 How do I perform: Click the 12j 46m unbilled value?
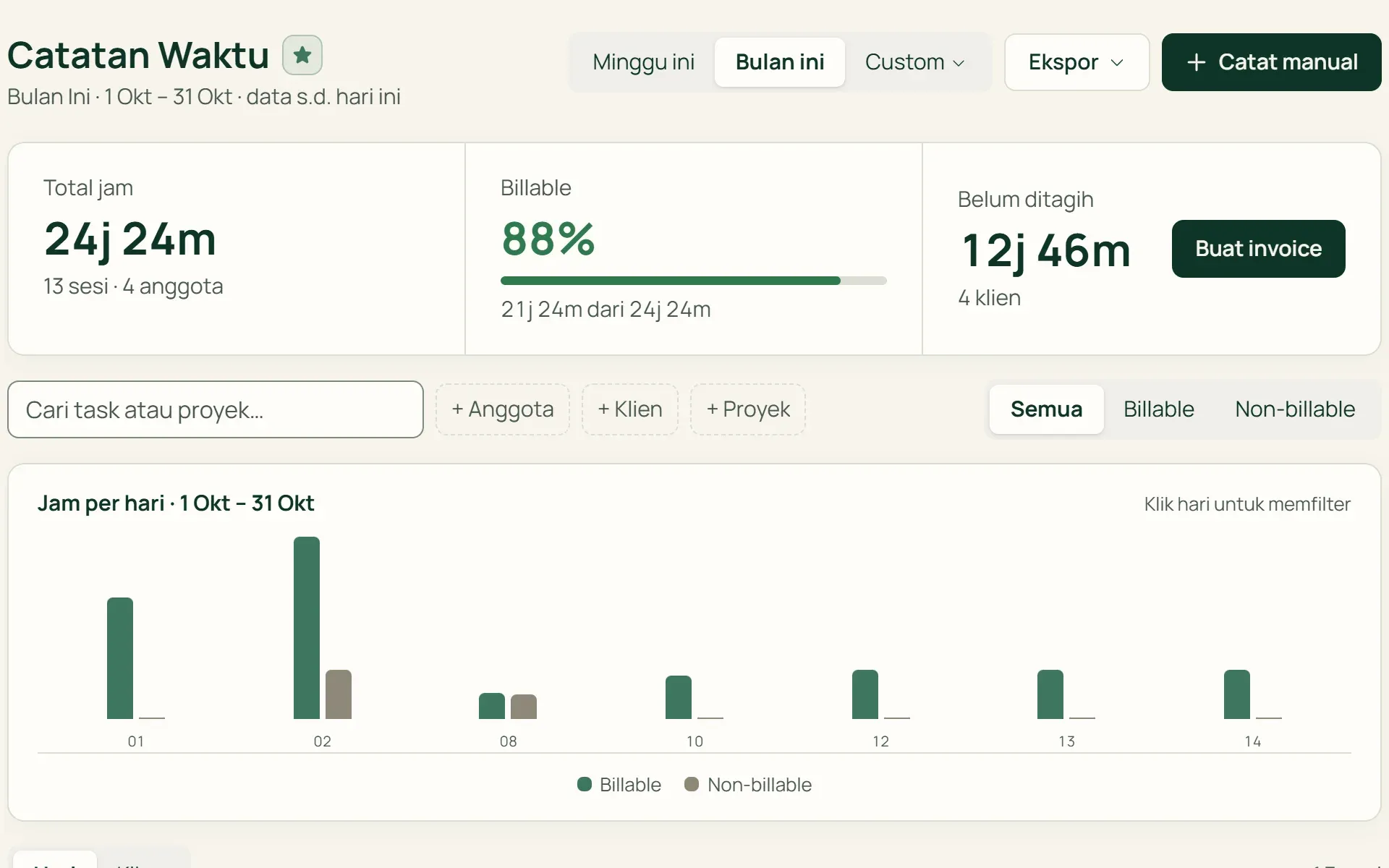coord(1046,251)
